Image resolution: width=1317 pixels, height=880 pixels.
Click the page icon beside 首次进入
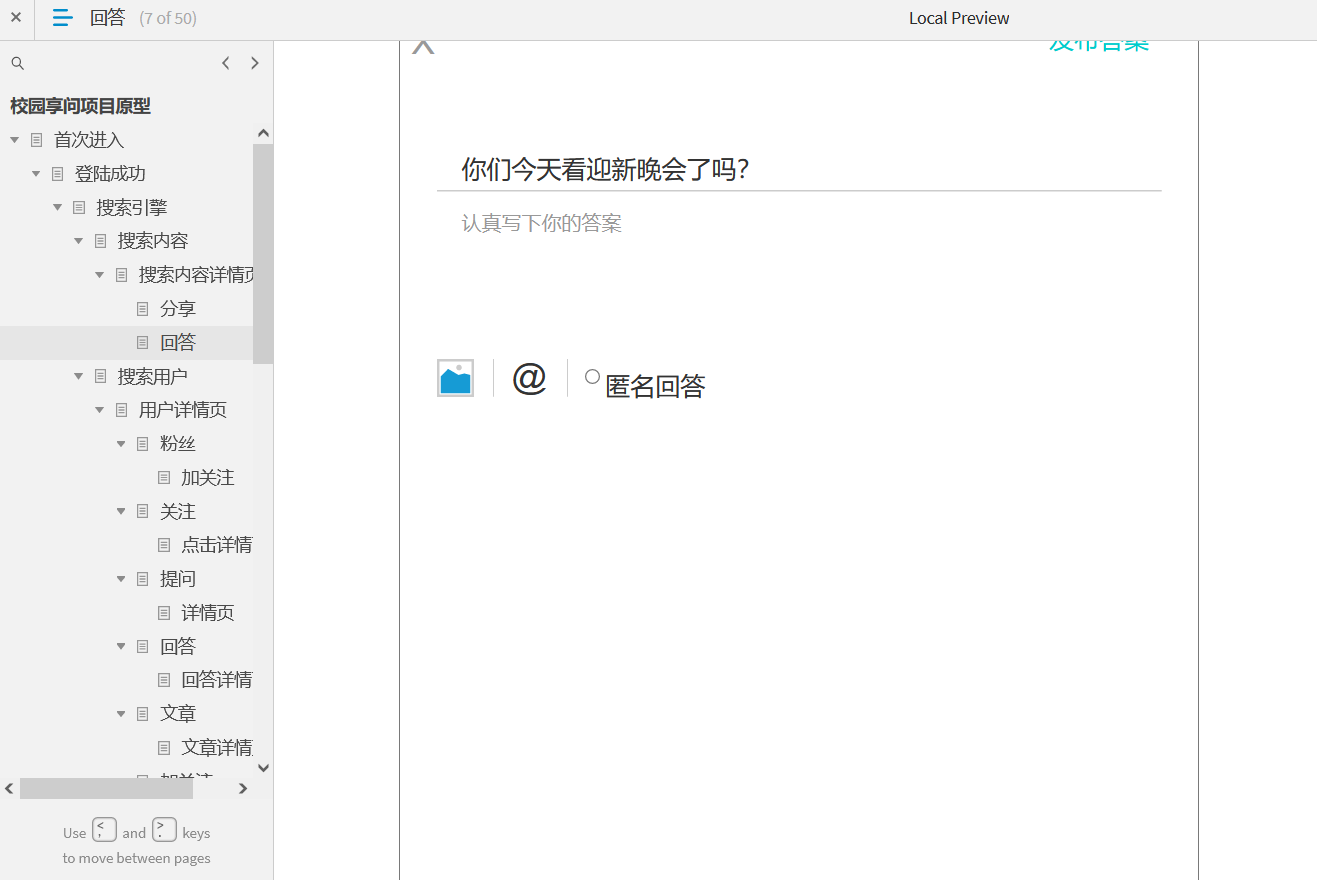pyautogui.click(x=37, y=140)
